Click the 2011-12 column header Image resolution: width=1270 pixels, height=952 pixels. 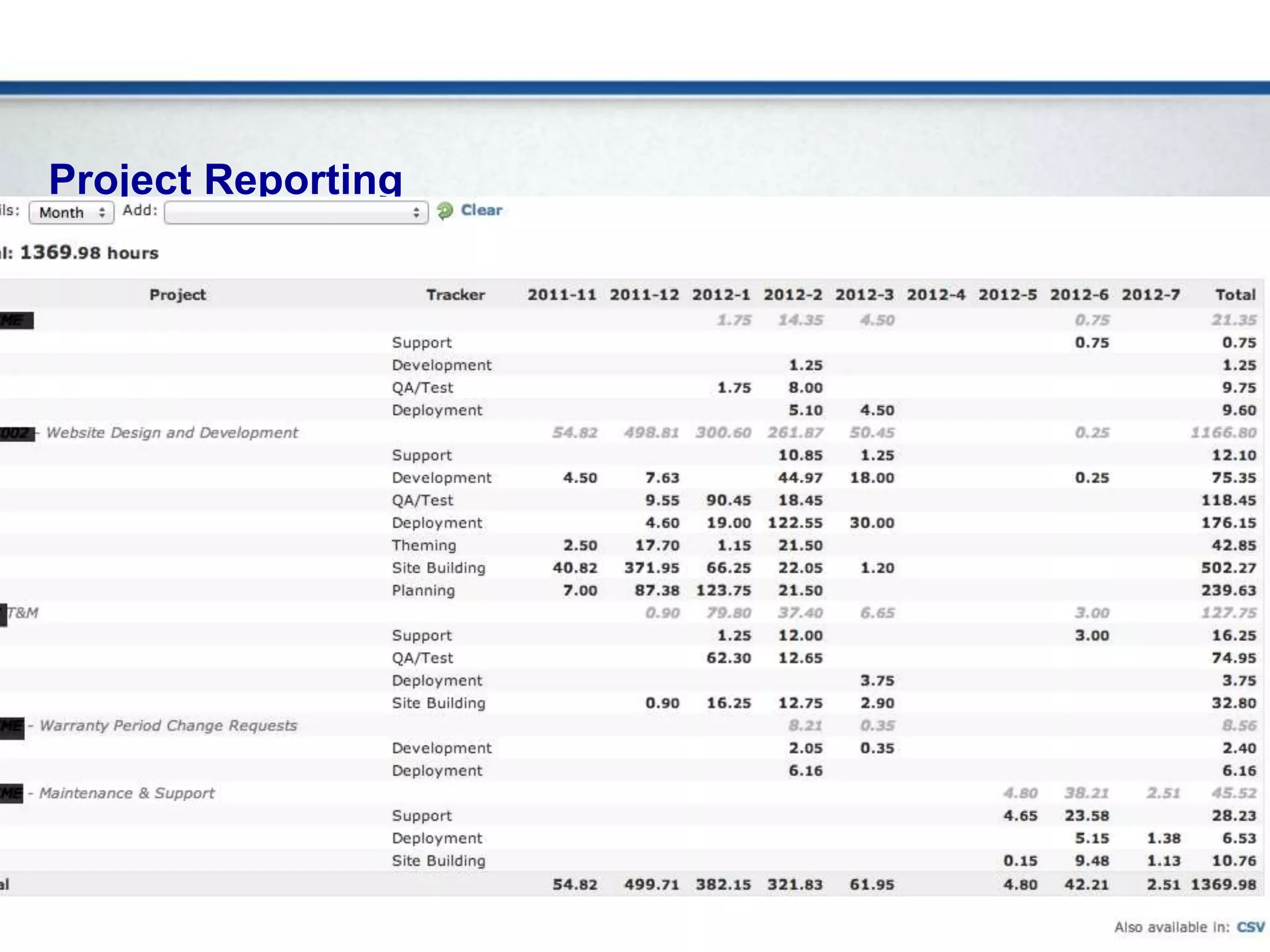[x=644, y=294]
